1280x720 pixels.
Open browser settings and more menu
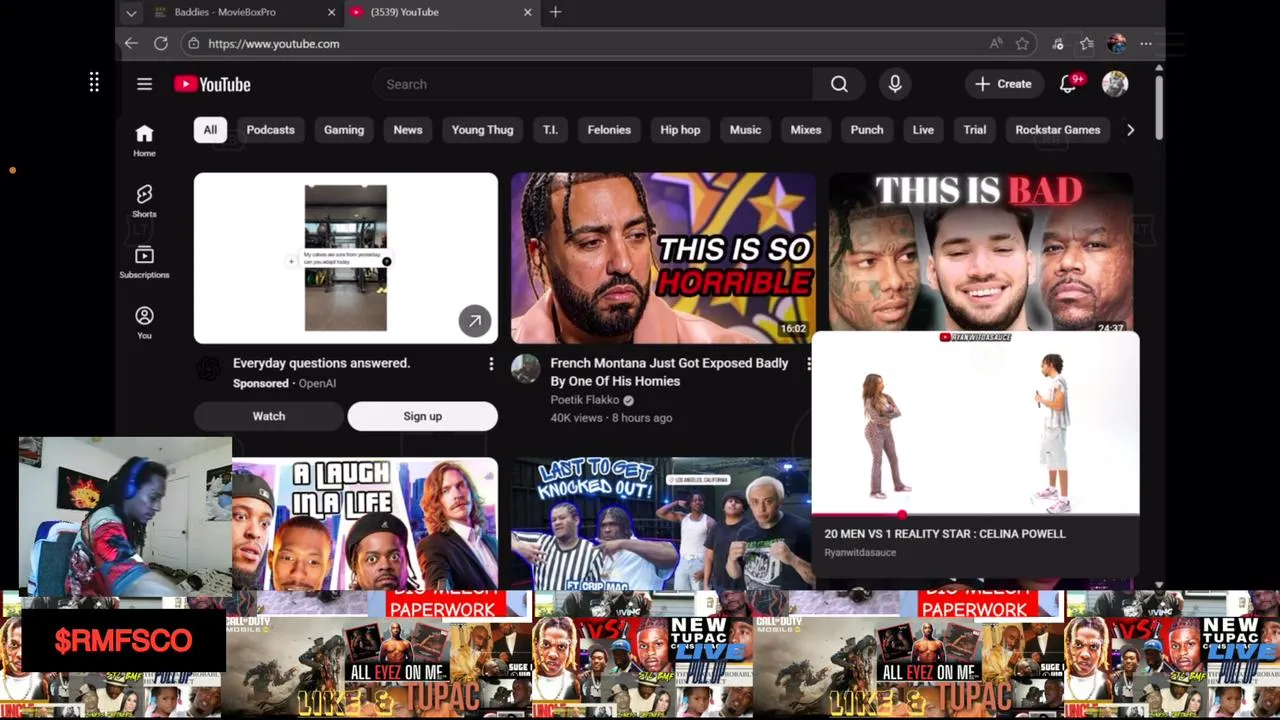[1146, 43]
